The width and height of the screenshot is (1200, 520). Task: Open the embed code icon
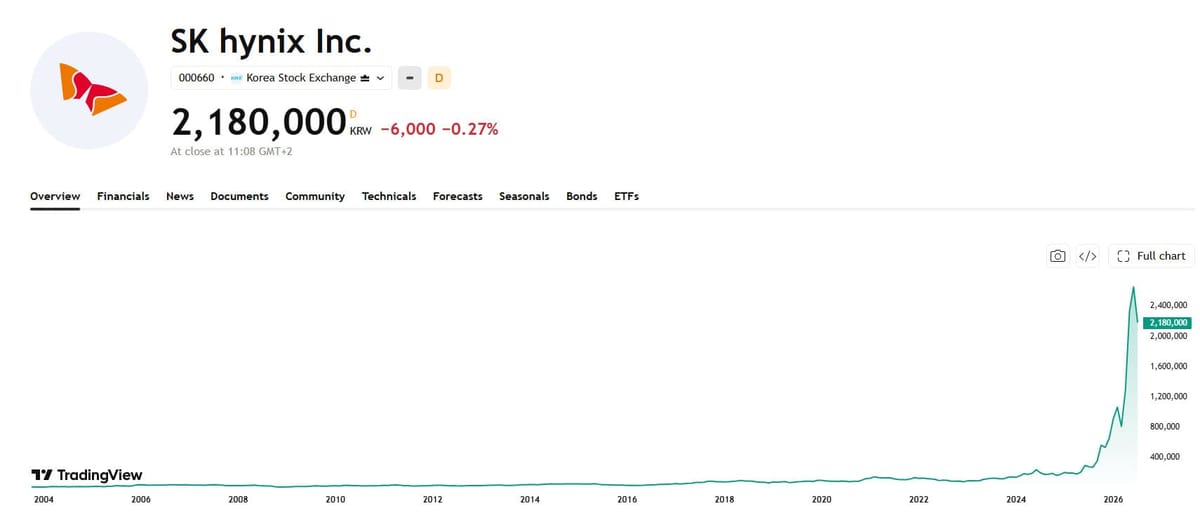coord(1088,256)
